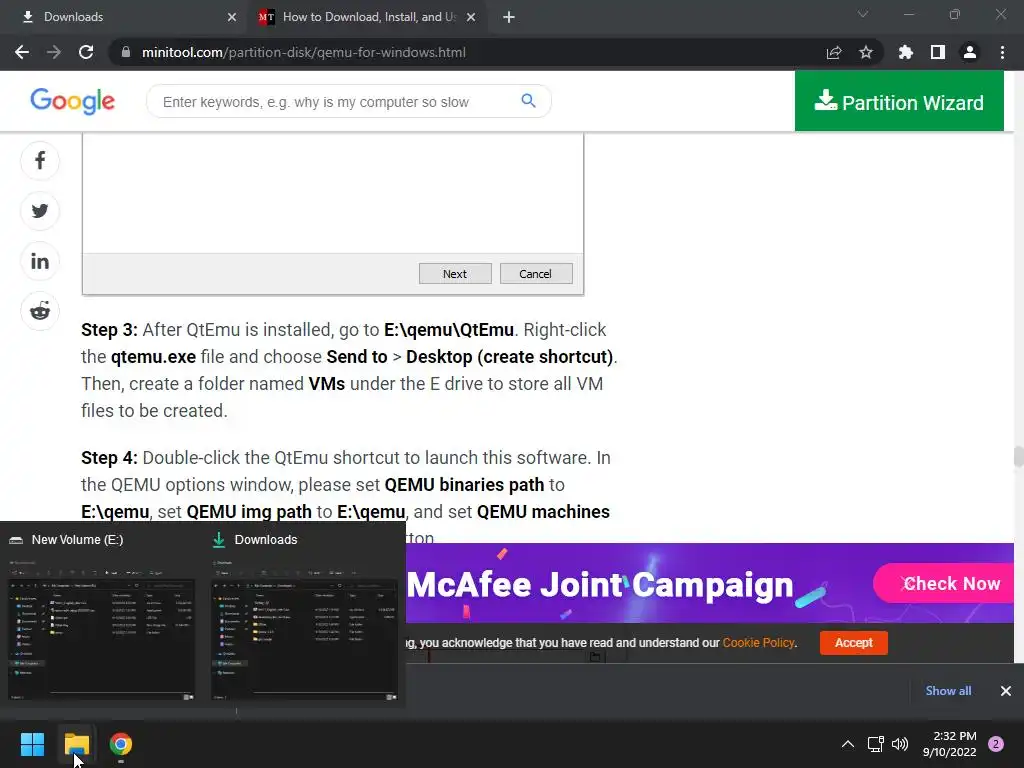Share the article on Facebook

coord(40,161)
